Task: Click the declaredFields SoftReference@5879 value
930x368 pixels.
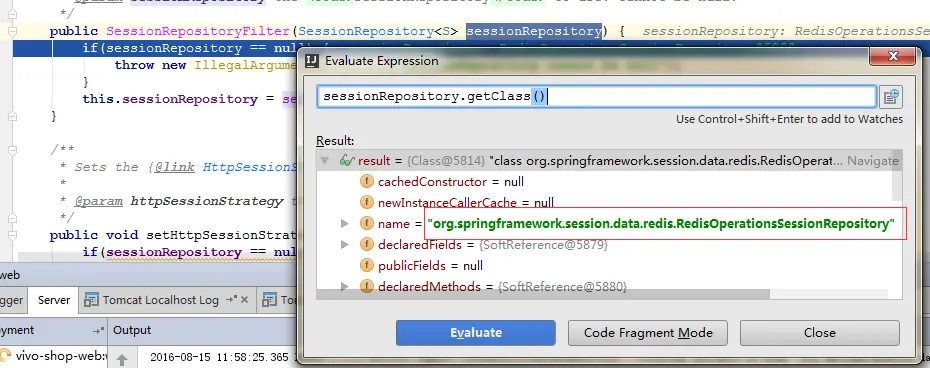Action: 543,245
